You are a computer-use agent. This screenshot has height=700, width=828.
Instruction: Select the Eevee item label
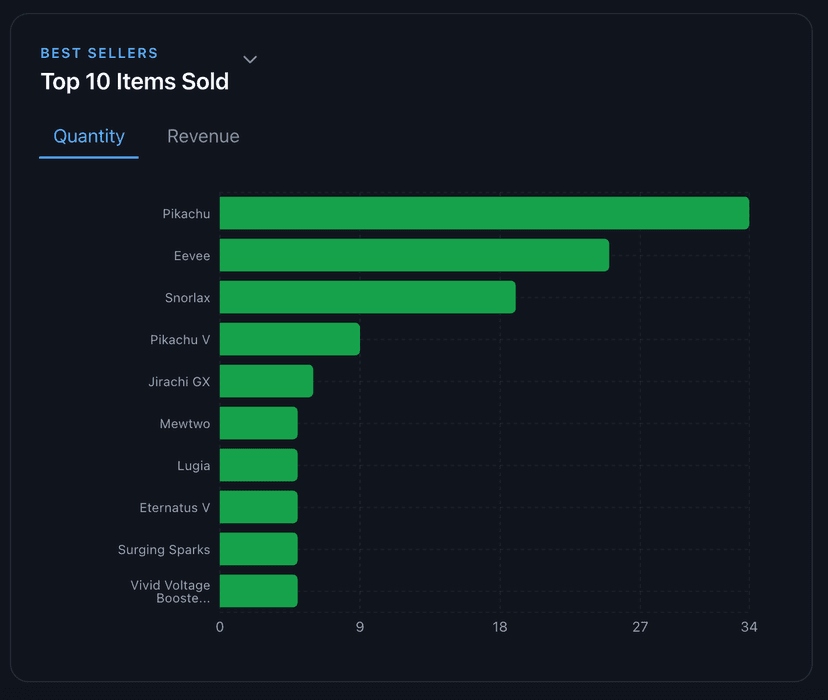click(x=191, y=255)
